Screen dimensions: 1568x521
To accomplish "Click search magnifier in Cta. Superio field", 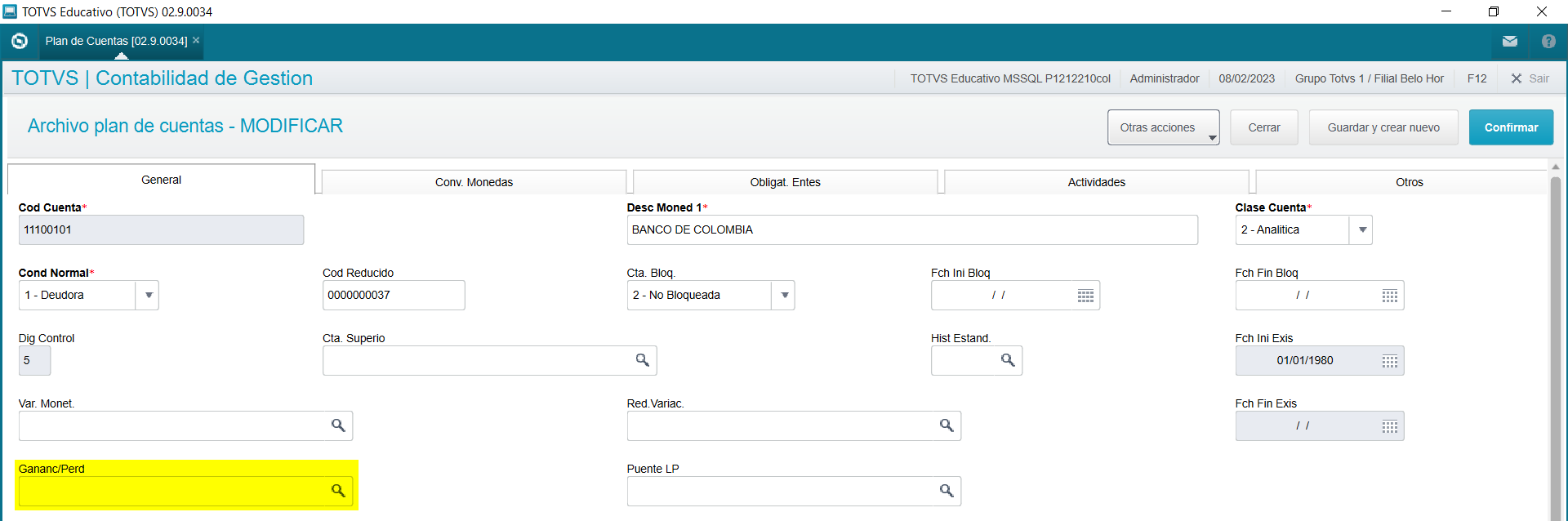I will tap(643, 360).
